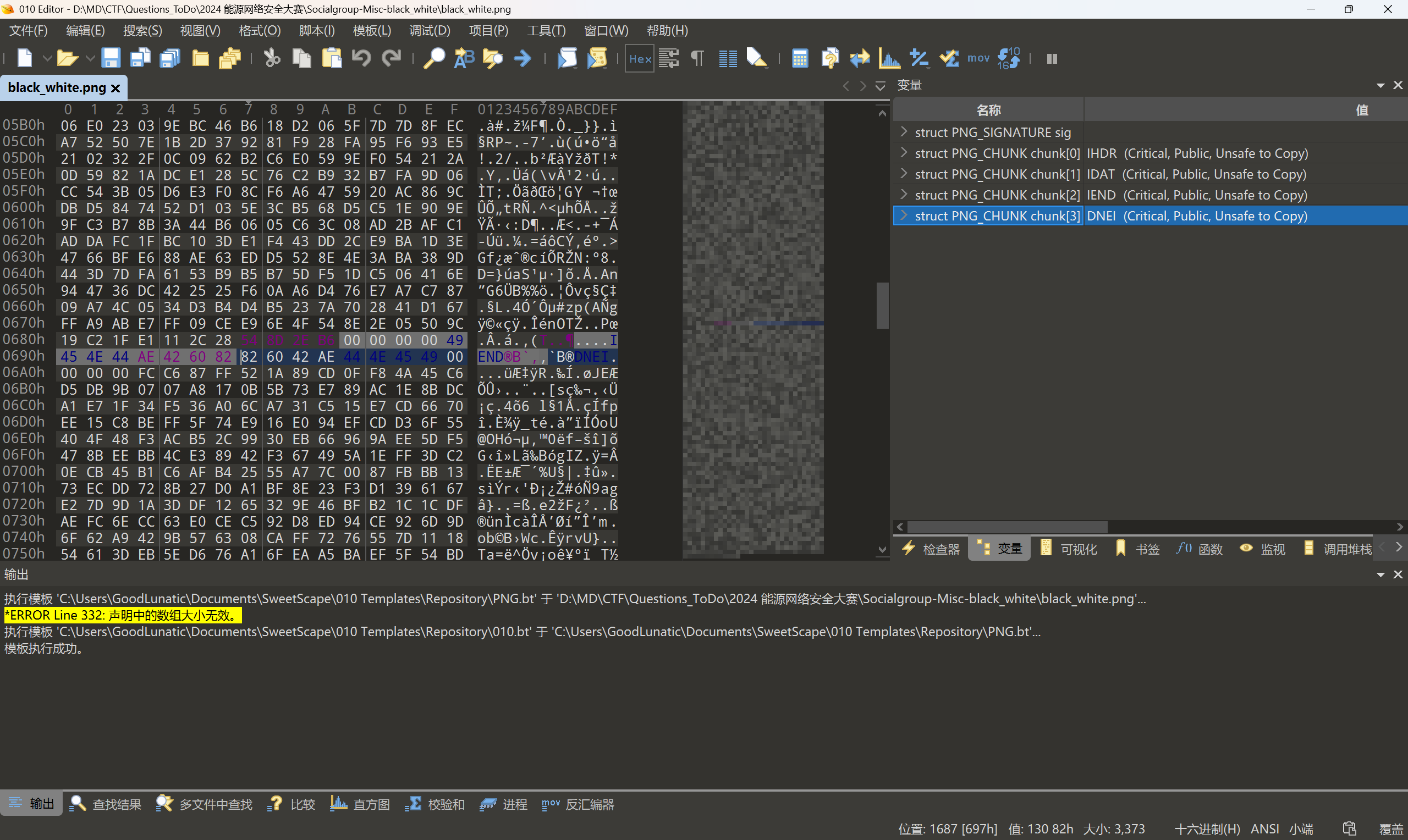This screenshot has width=1408, height=840.
Task: Open the 模板(L) menu
Action: point(372,31)
